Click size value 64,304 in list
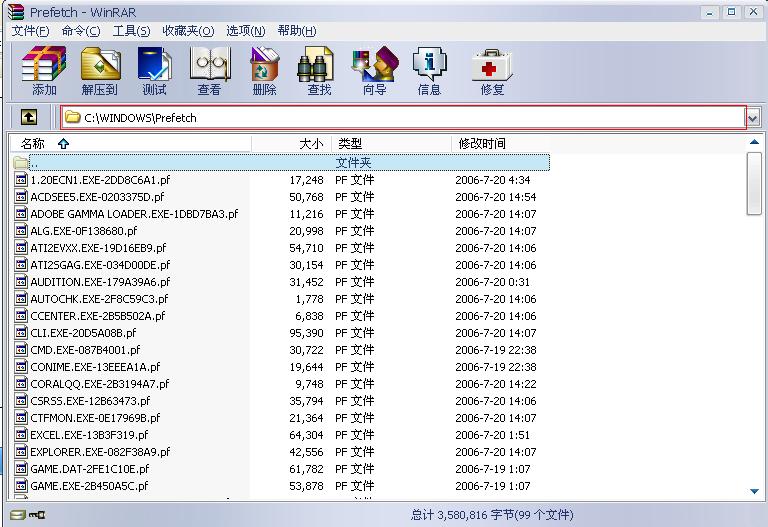Image resolution: width=768 pixels, height=527 pixels. coord(306,435)
